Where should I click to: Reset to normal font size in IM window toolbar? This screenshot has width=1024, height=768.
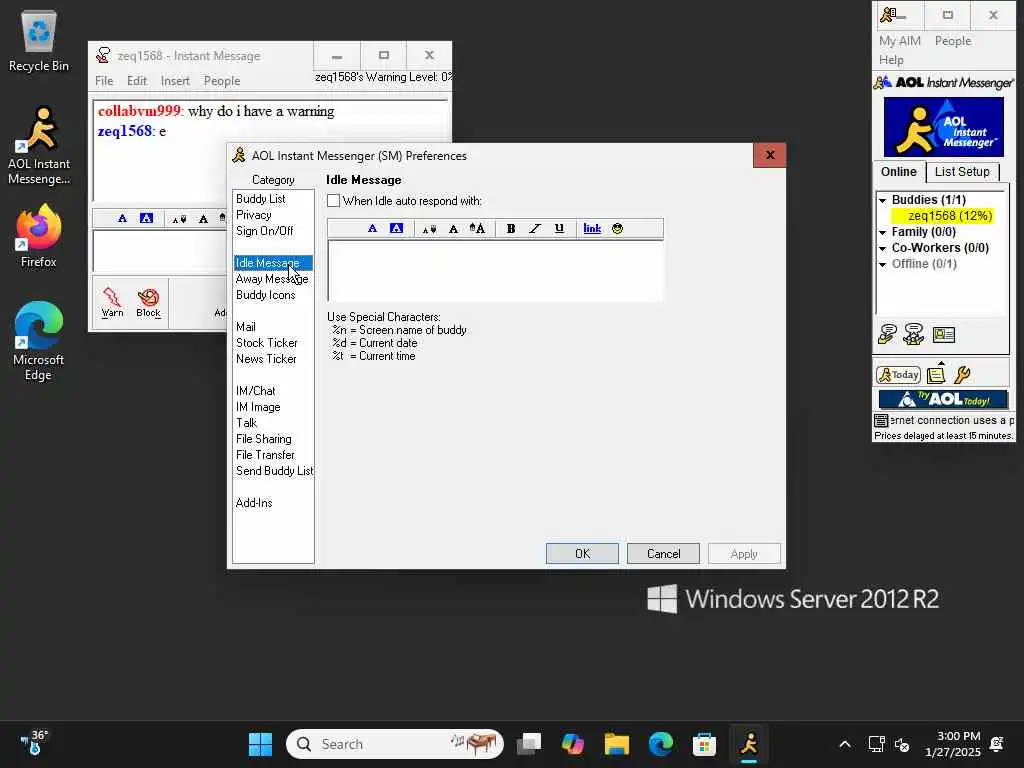click(x=203, y=219)
